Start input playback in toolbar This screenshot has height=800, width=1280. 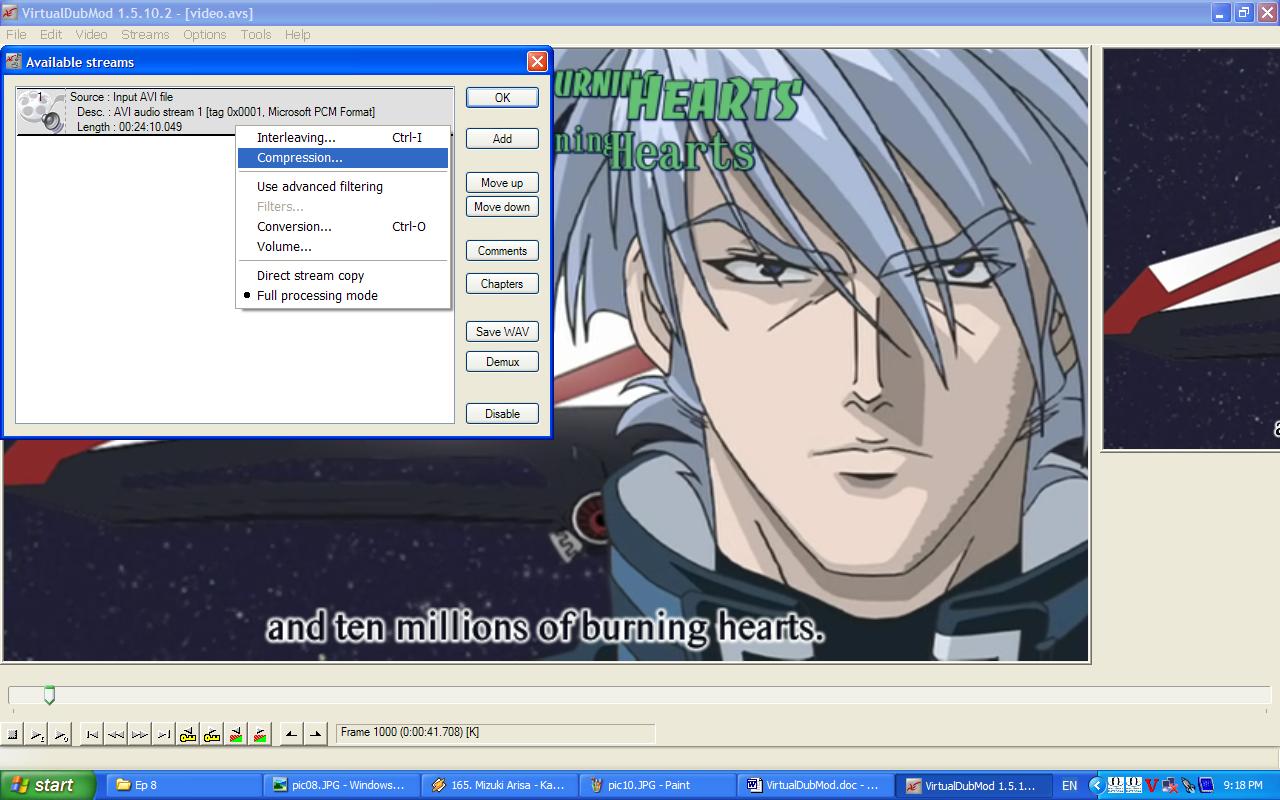click(x=37, y=735)
